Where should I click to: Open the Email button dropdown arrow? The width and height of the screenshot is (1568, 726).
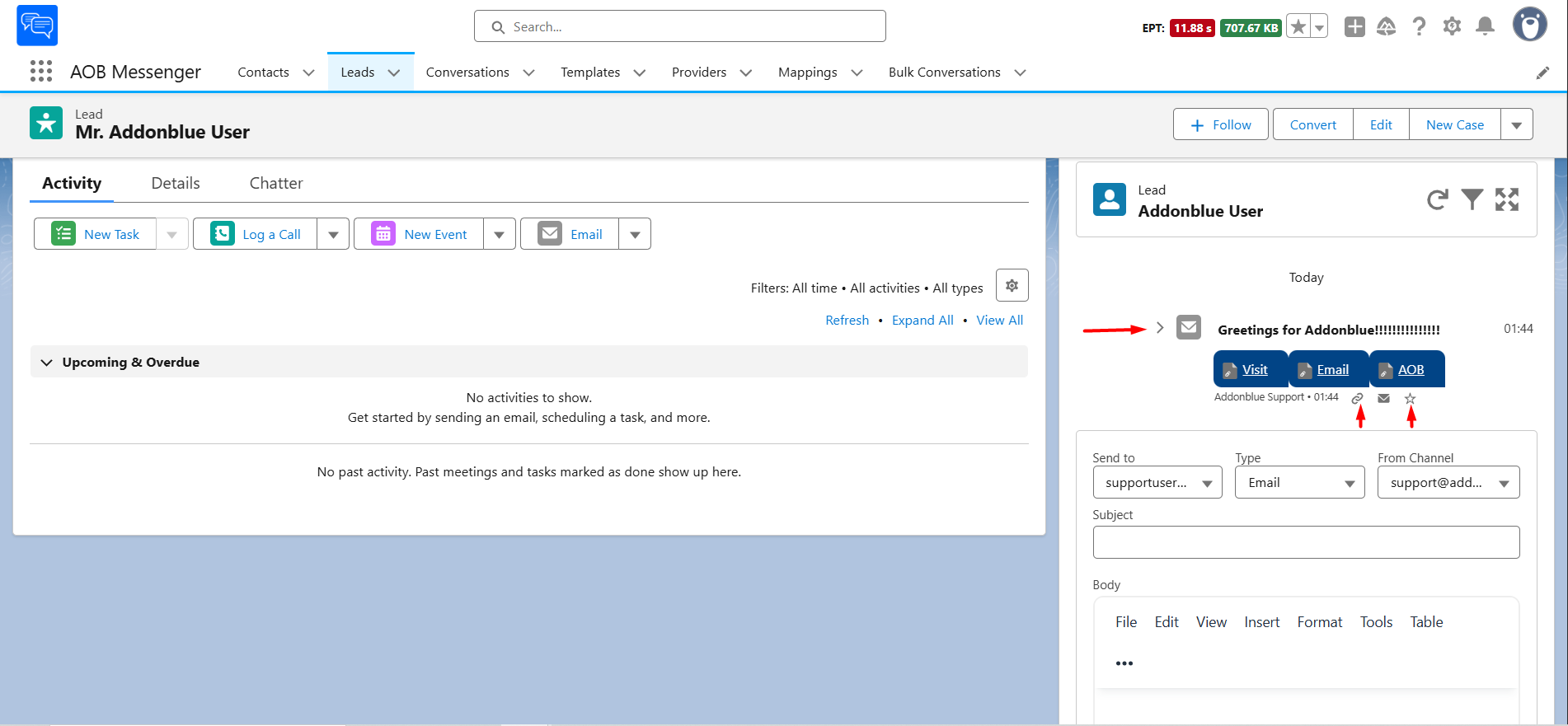pyautogui.click(x=635, y=234)
